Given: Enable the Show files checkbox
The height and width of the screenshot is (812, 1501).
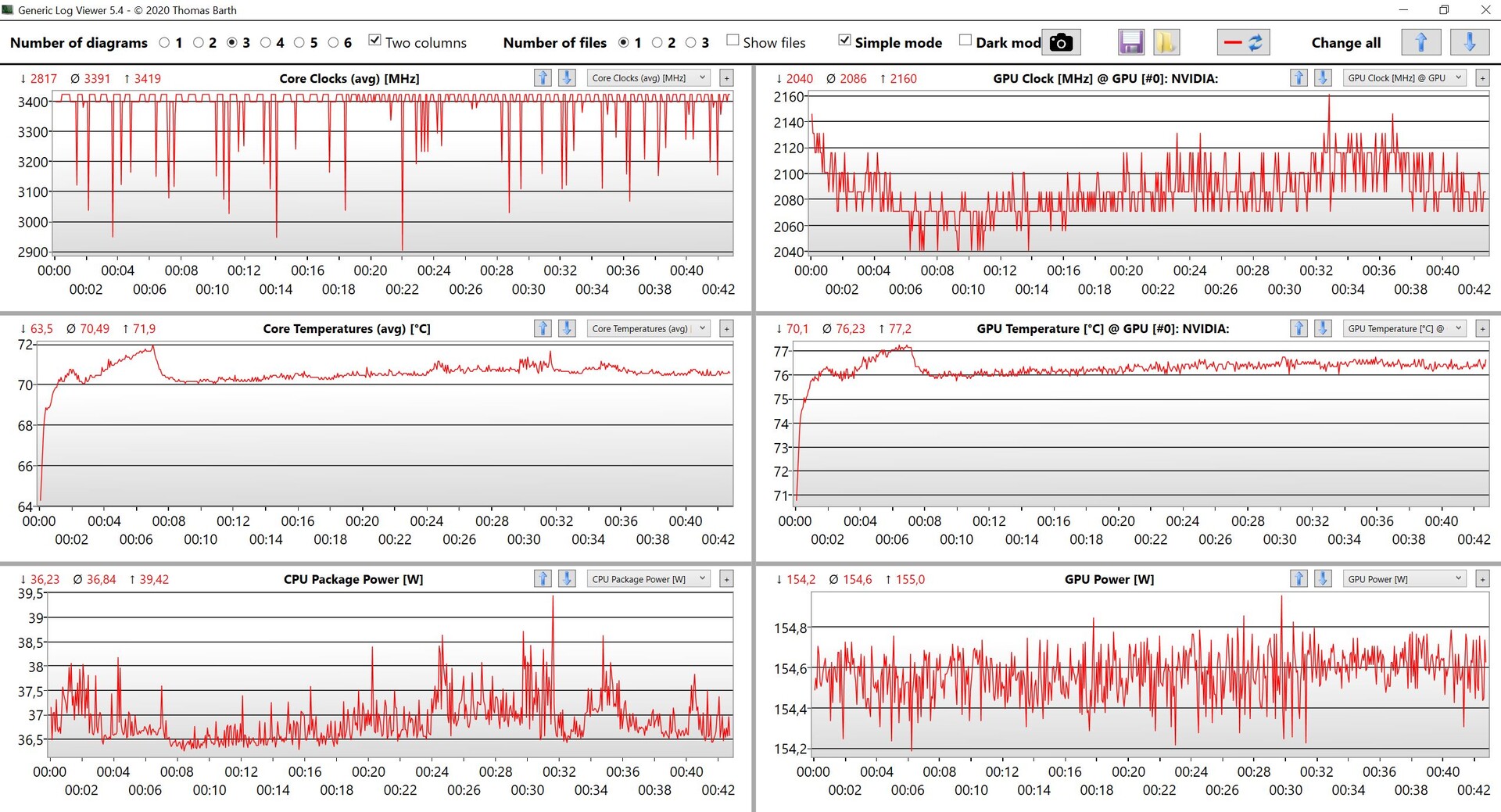Looking at the screenshot, I should [733, 41].
